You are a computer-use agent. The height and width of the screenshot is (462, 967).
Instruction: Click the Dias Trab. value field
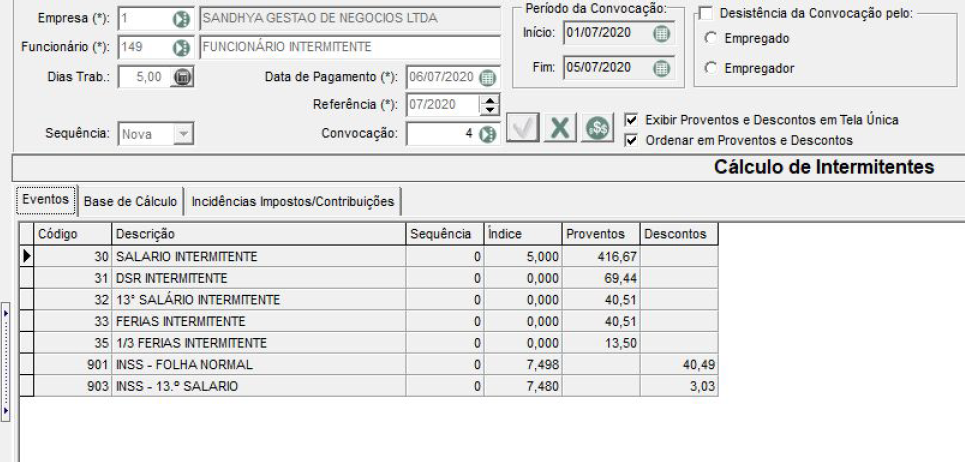click(144, 77)
